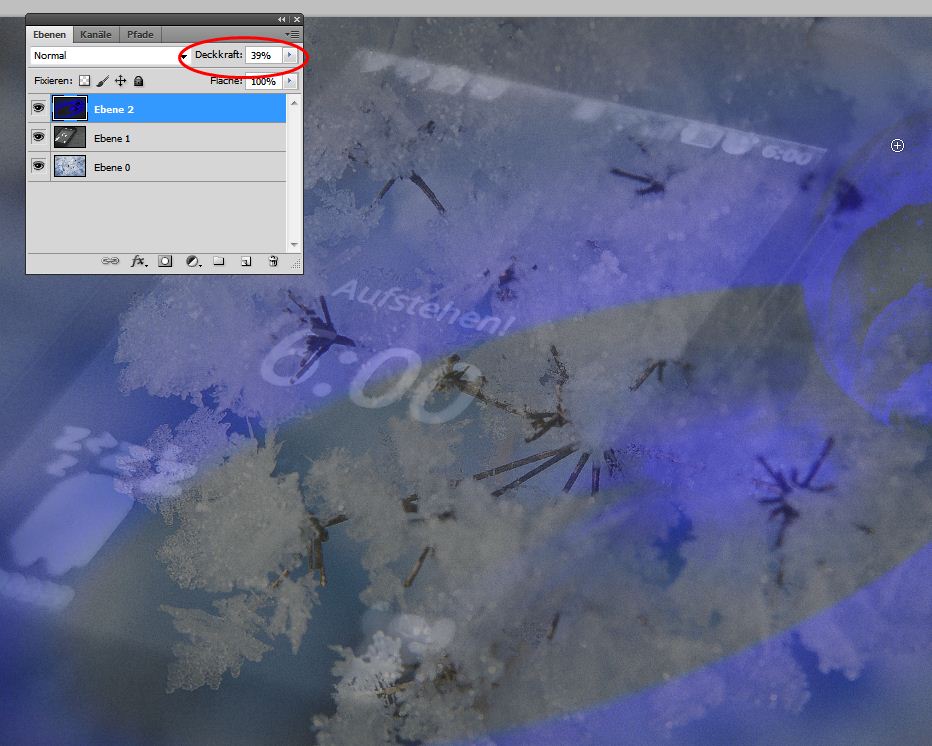Viewport: 932px width, 746px height.
Task: Open the Deckkraft slider arrow
Action: click(x=289, y=55)
